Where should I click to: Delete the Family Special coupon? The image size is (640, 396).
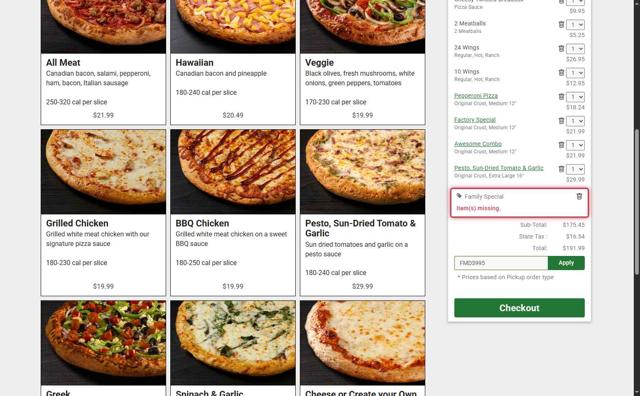(579, 196)
